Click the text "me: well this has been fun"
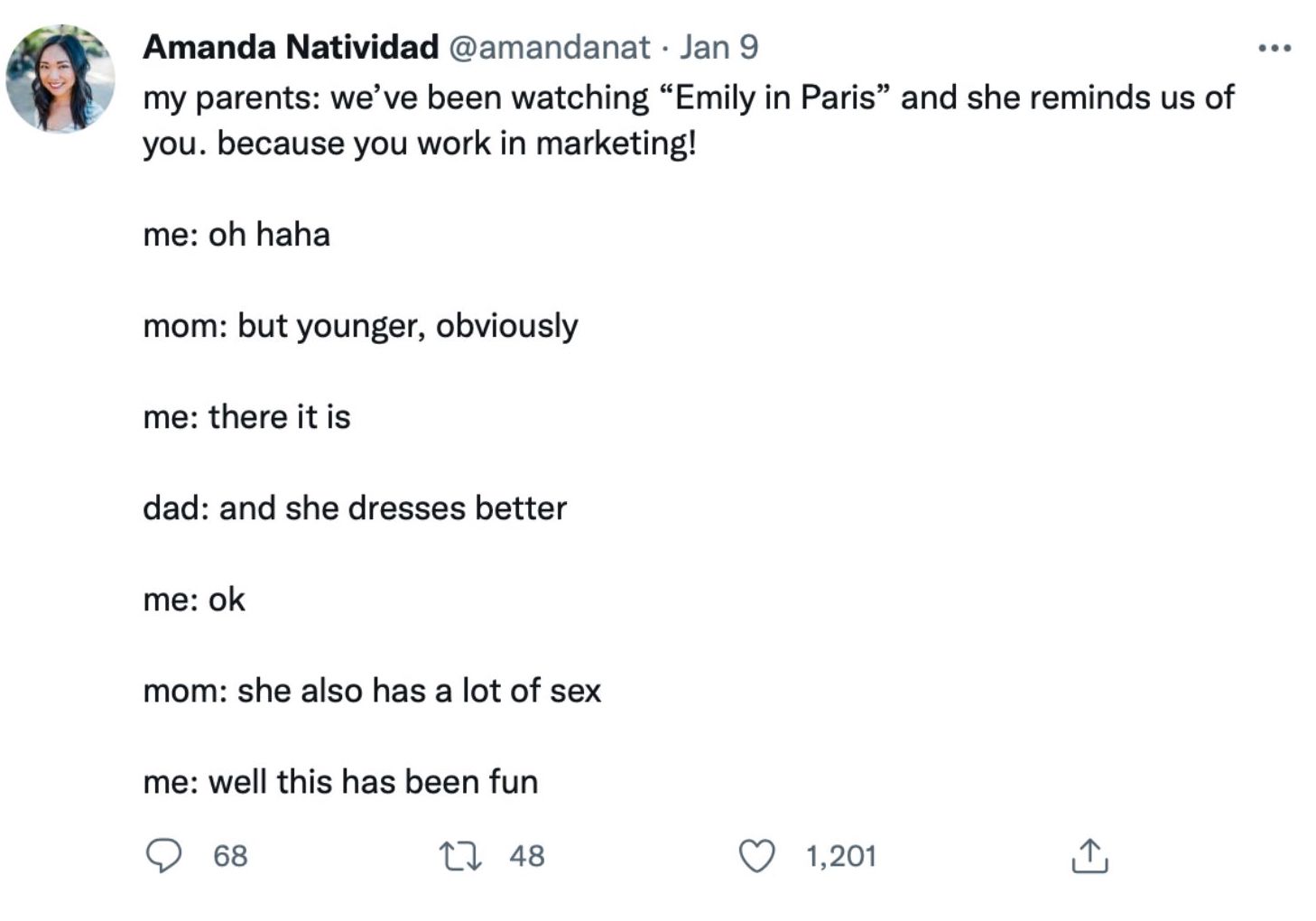The image size is (1316, 921). [340, 782]
